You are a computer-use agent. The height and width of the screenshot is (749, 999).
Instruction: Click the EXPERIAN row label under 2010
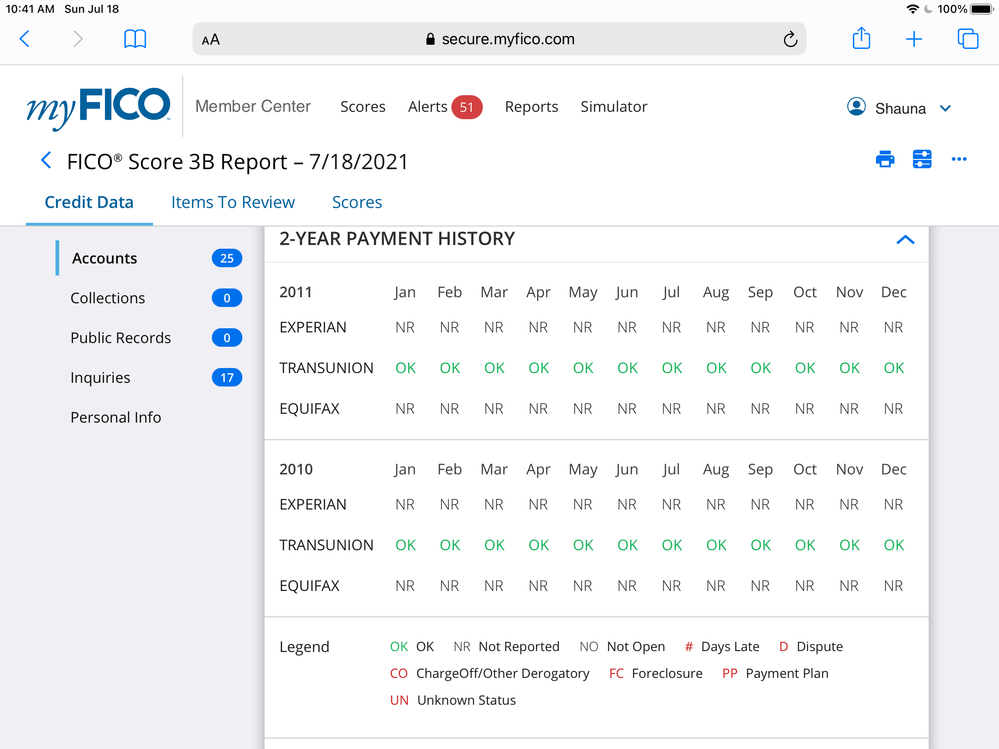[x=313, y=504]
